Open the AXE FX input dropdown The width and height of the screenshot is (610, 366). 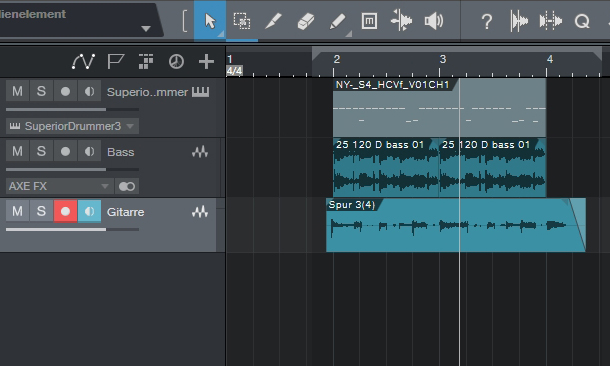click(60, 186)
